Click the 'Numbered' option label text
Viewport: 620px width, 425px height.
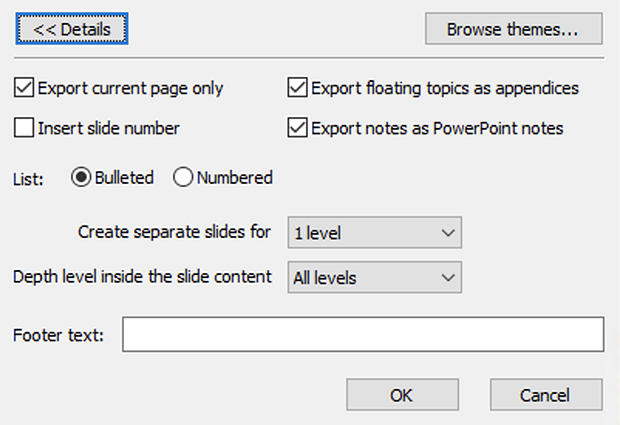click(x=234, y=178)
